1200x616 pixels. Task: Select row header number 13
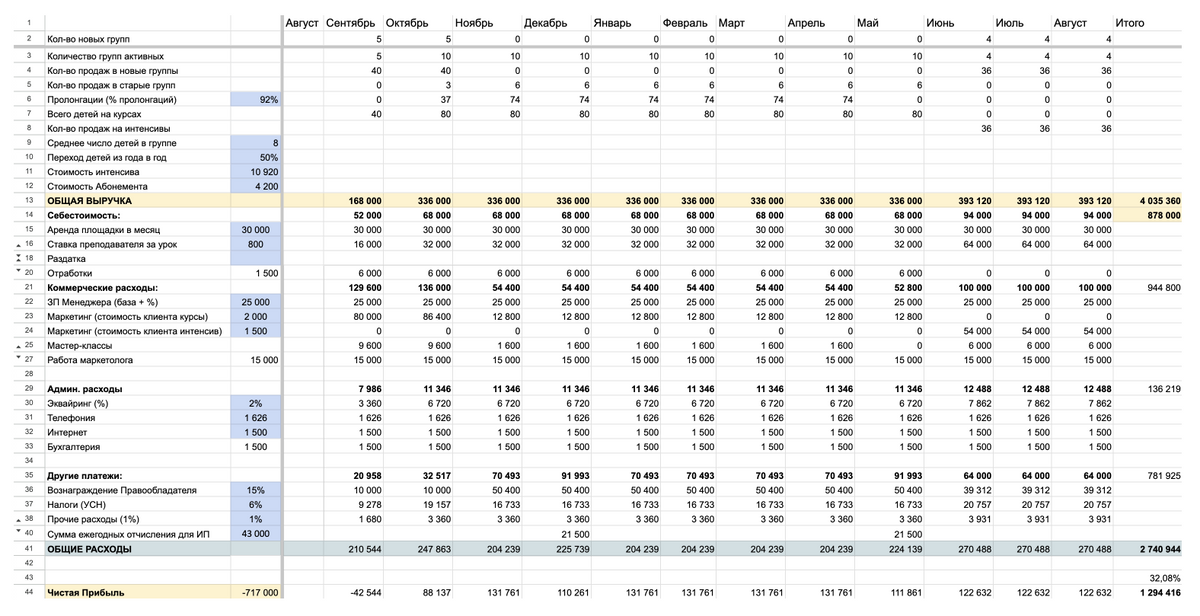pos(29,201)
